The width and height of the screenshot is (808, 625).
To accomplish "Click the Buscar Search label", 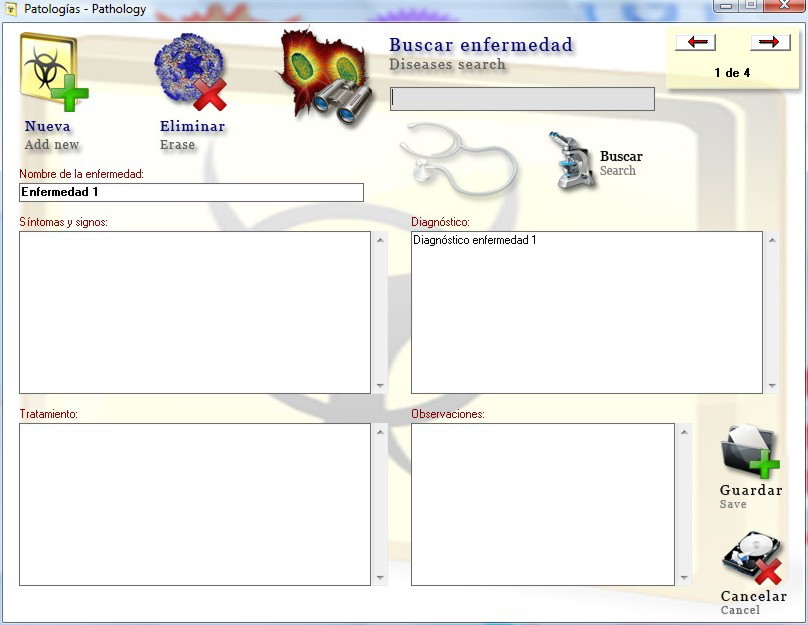I will [x=621, y=163].
